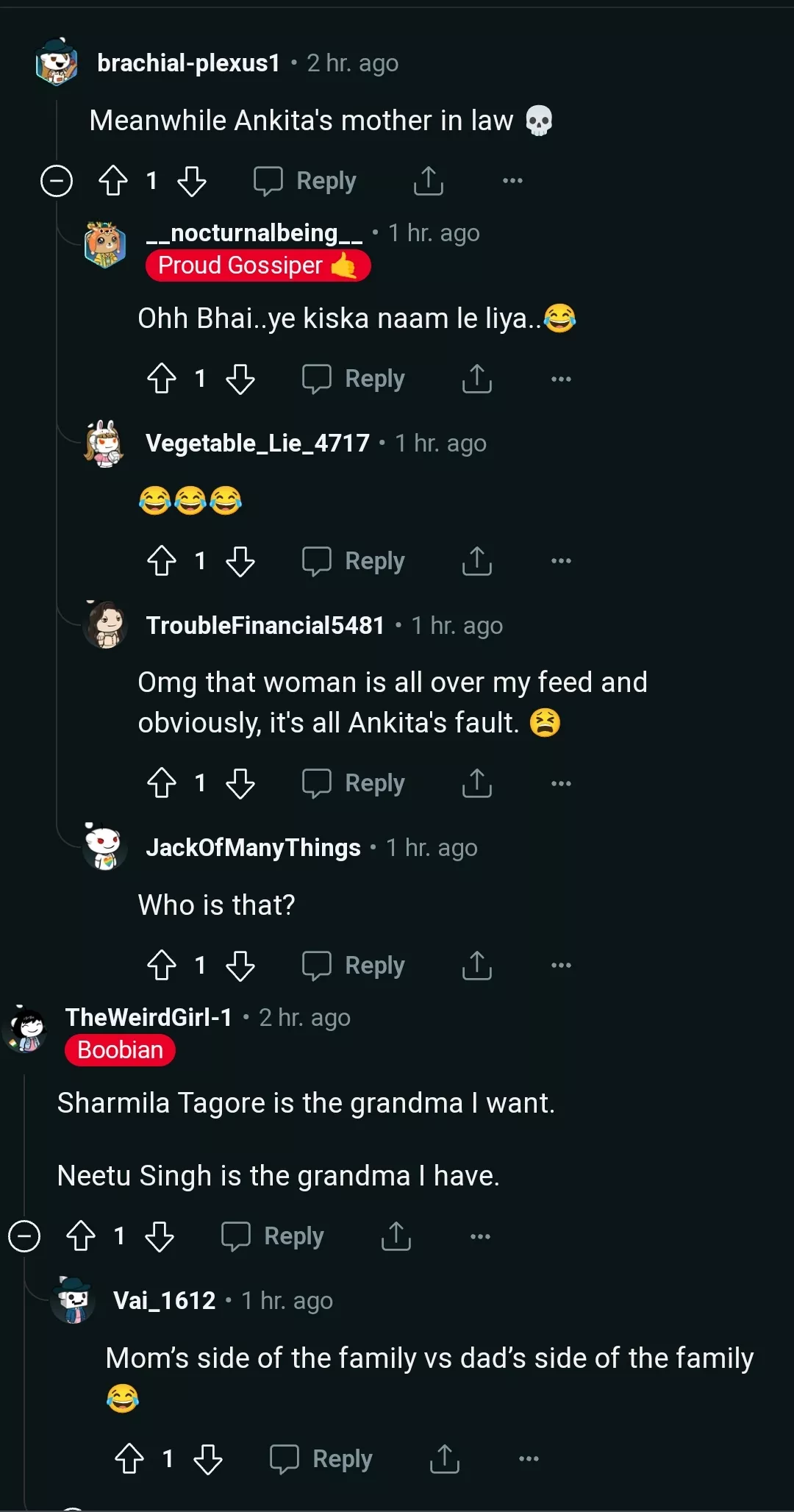The image size is (794, 1512).
Task: Open more options for __nocturnalbeing__'s comment
Action: coord(561,379)
